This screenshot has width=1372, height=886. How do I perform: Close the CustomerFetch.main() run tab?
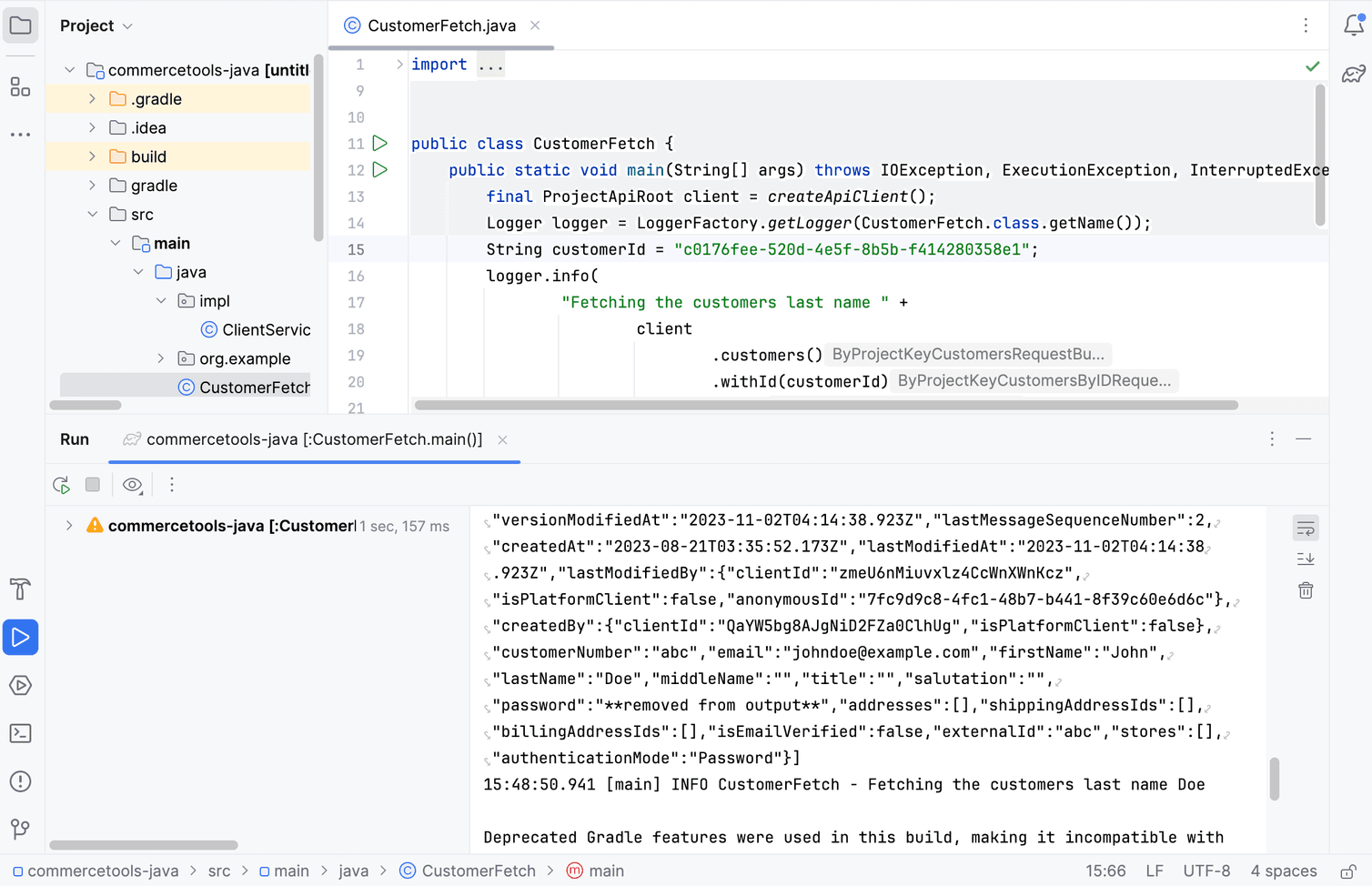pos(502,440)
